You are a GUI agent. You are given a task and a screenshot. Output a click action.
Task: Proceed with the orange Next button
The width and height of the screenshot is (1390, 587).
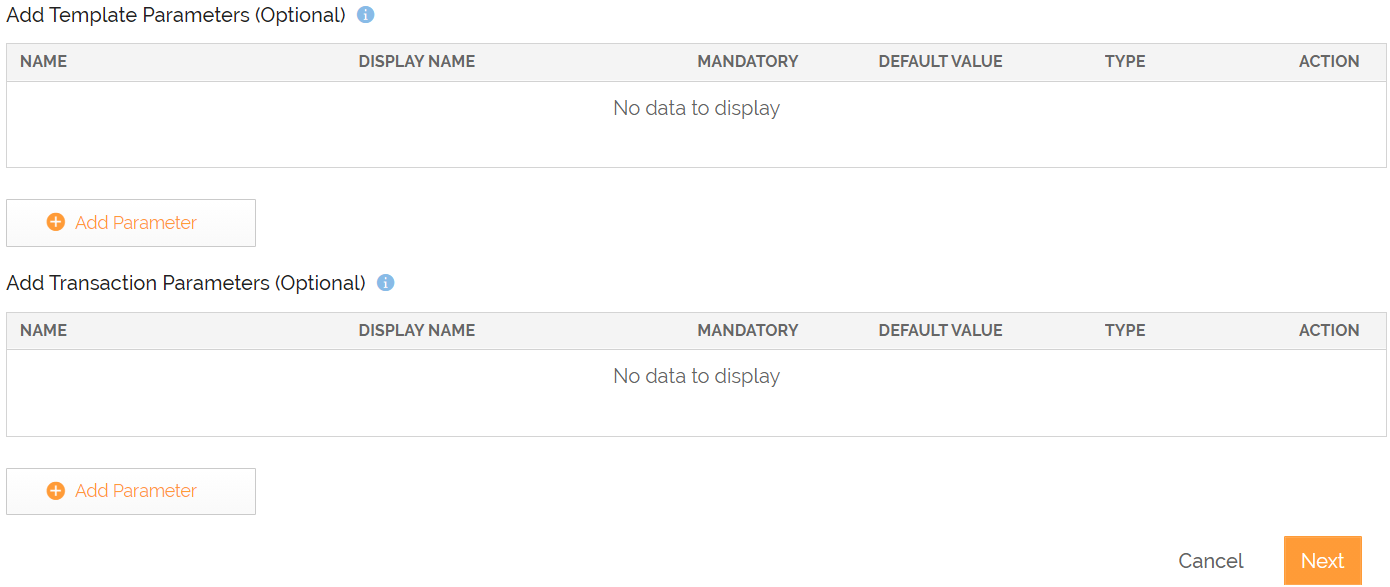click(x=1322, y=561)
